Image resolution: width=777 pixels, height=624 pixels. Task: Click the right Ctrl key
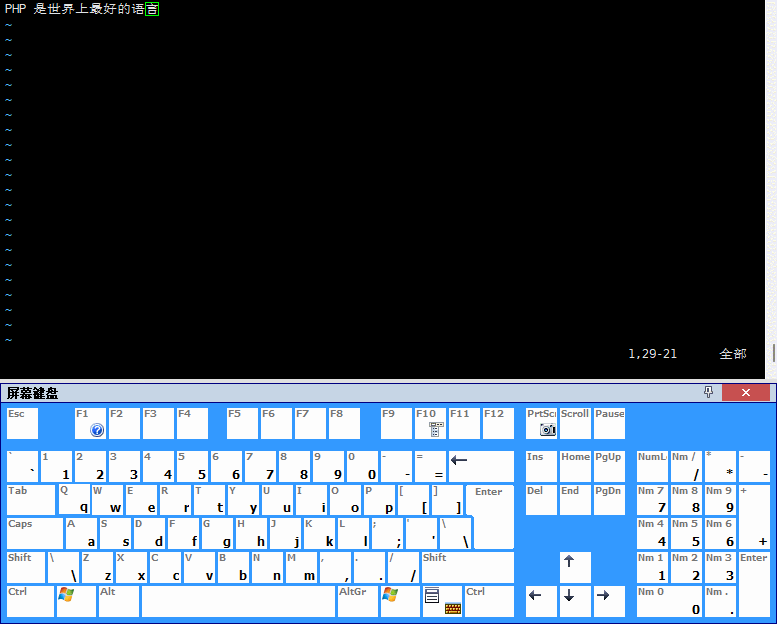489,601
